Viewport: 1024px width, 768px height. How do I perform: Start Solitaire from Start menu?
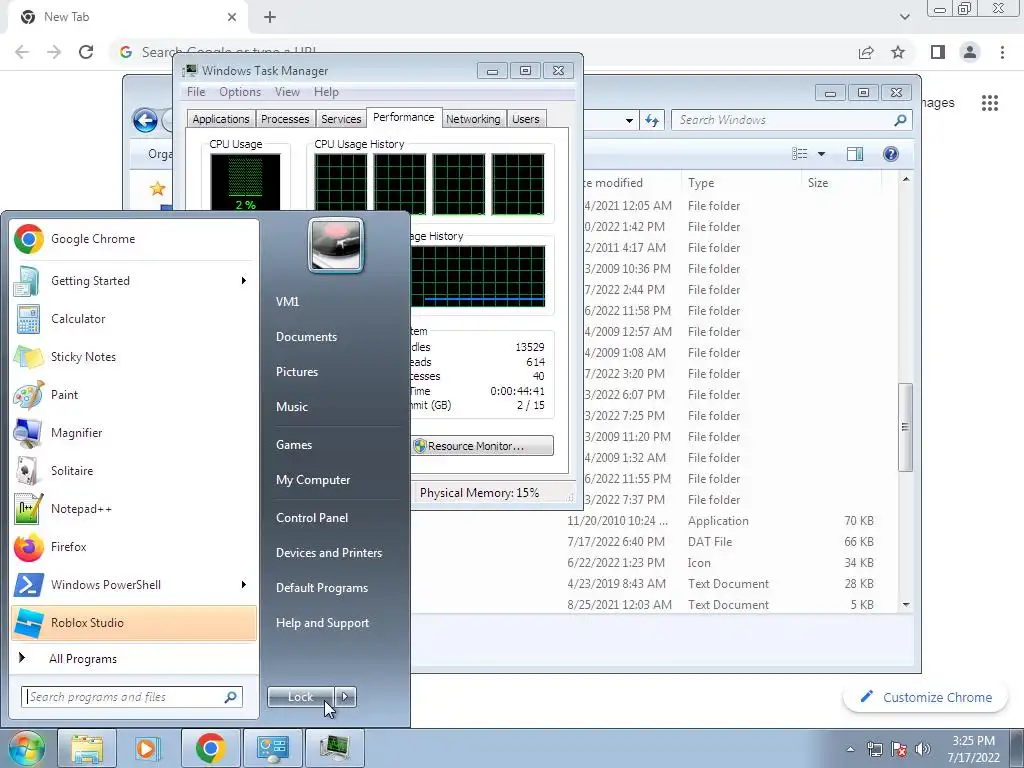[134, 471]
